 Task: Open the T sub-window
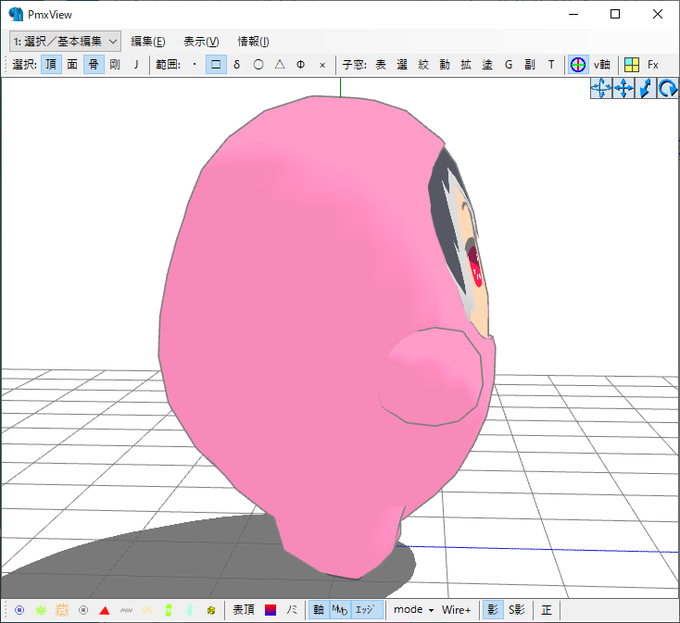coord(551,65)
